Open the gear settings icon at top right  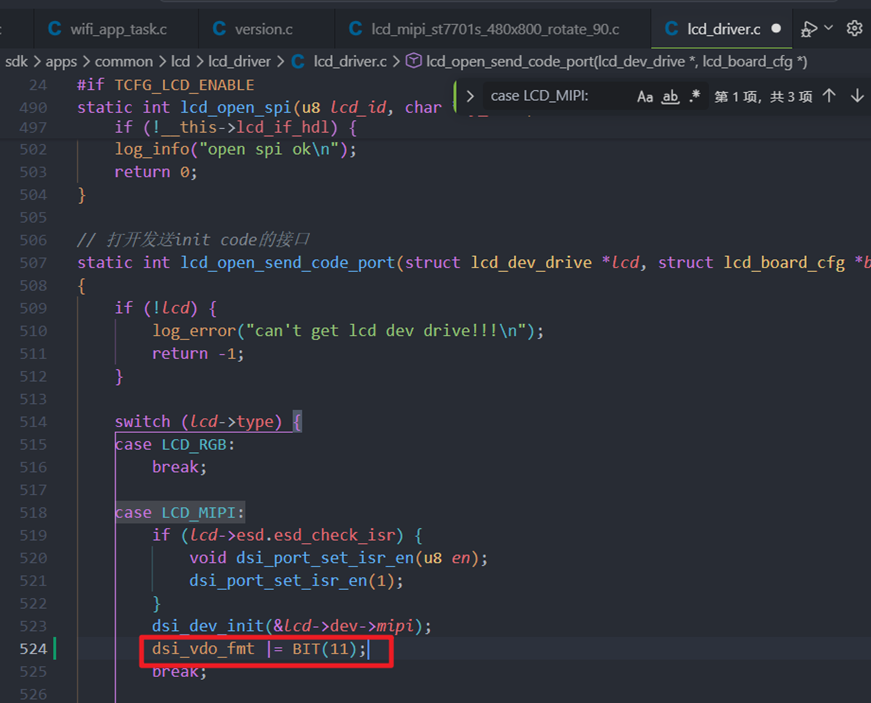pyautogui.click(x=854, y=28)
